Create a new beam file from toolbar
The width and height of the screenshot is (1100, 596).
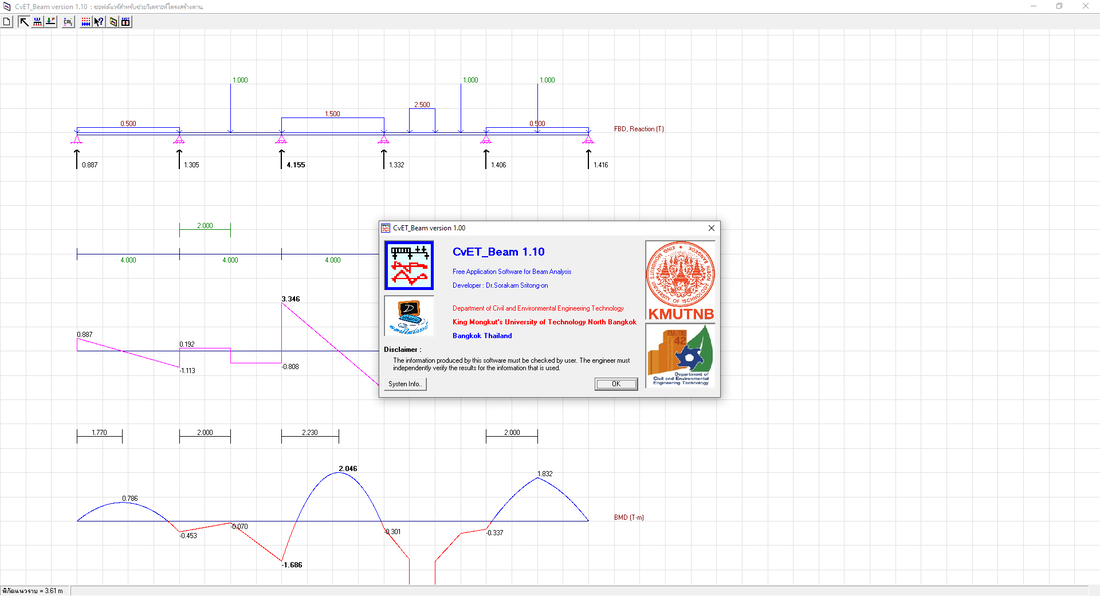click(7, 22)
